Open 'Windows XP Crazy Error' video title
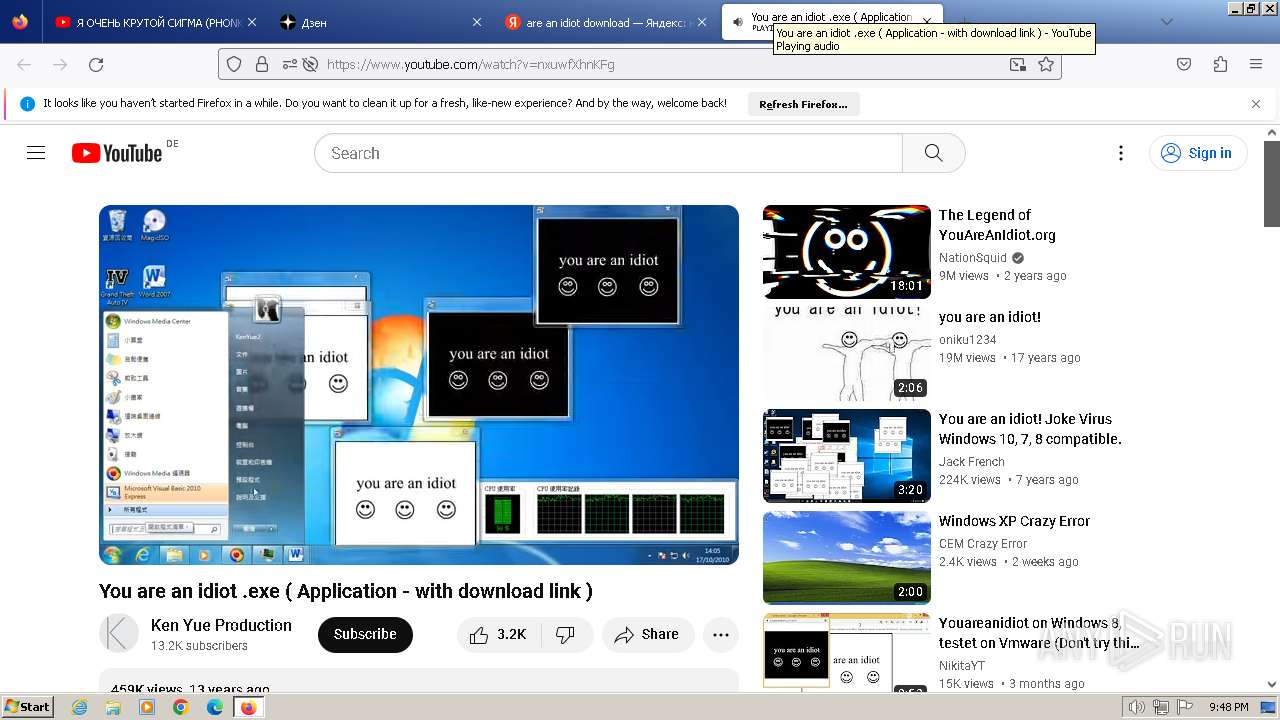 click(1014, 521)
